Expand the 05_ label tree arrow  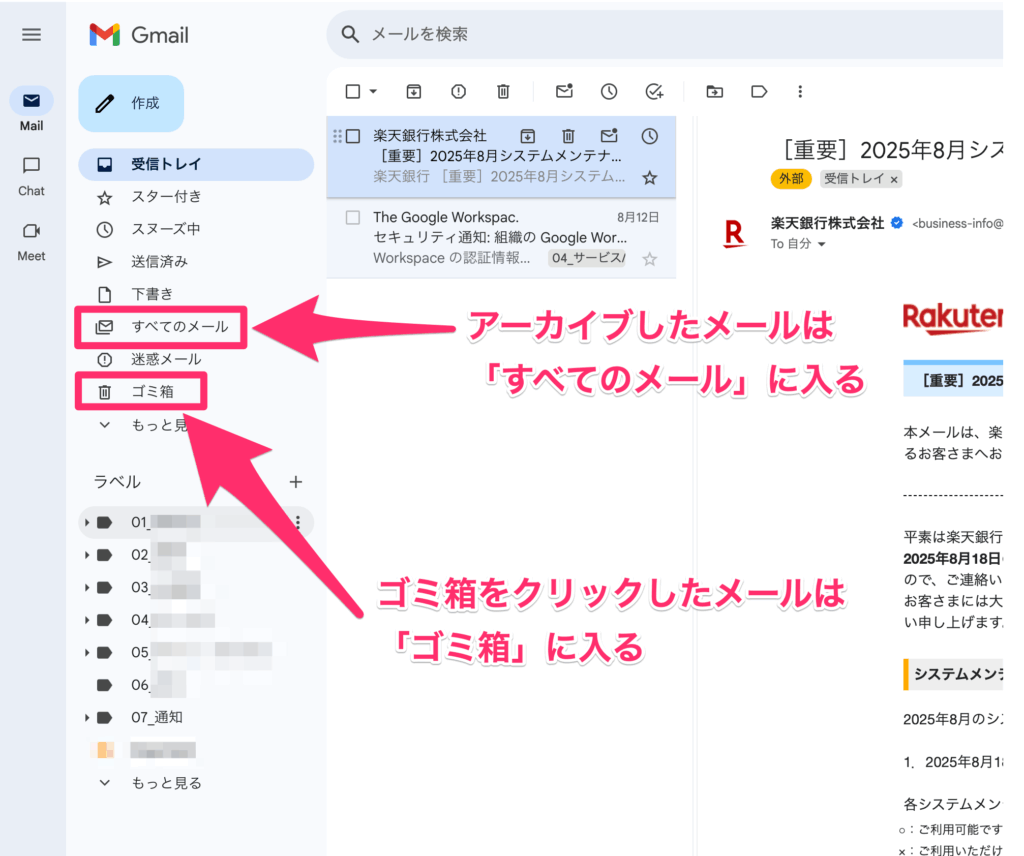[87, 652]
